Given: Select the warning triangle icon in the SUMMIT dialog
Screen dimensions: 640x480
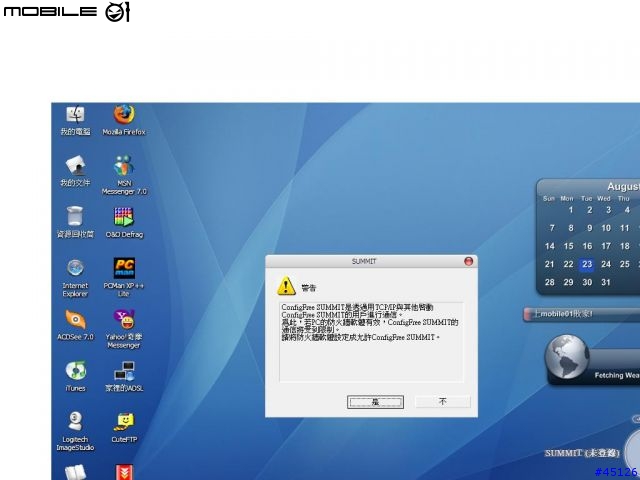Looking at the screenshot, I should pyautogui.click(x=286, y=286).
